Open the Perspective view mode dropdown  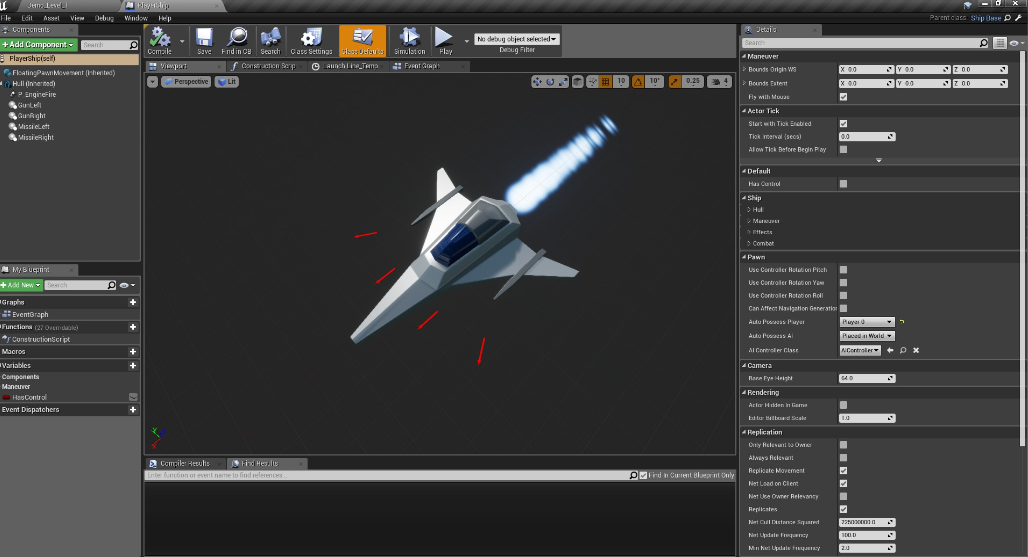coord(186,81)
